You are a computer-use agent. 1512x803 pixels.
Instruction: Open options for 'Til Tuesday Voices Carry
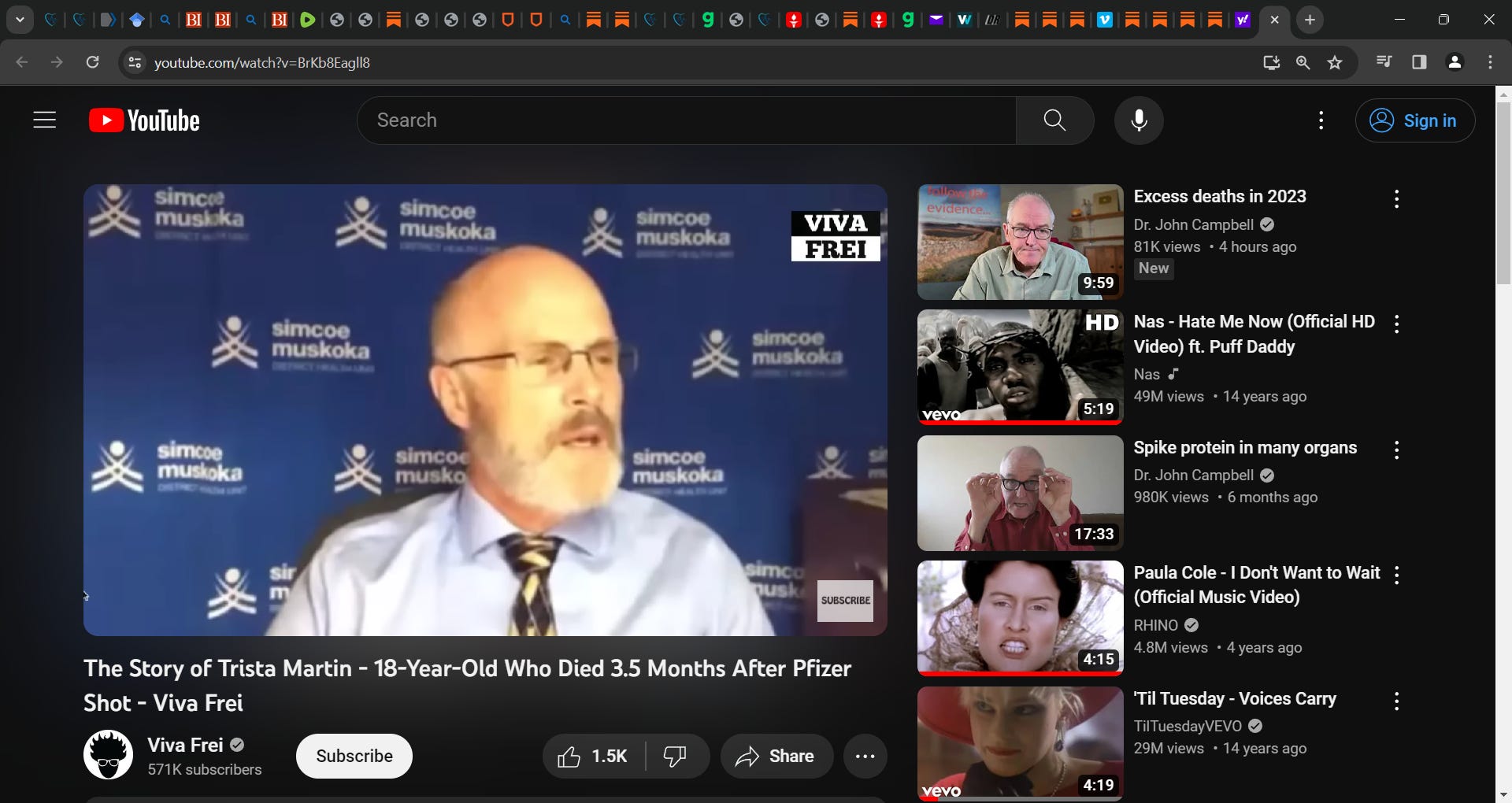click(1396, 701)
